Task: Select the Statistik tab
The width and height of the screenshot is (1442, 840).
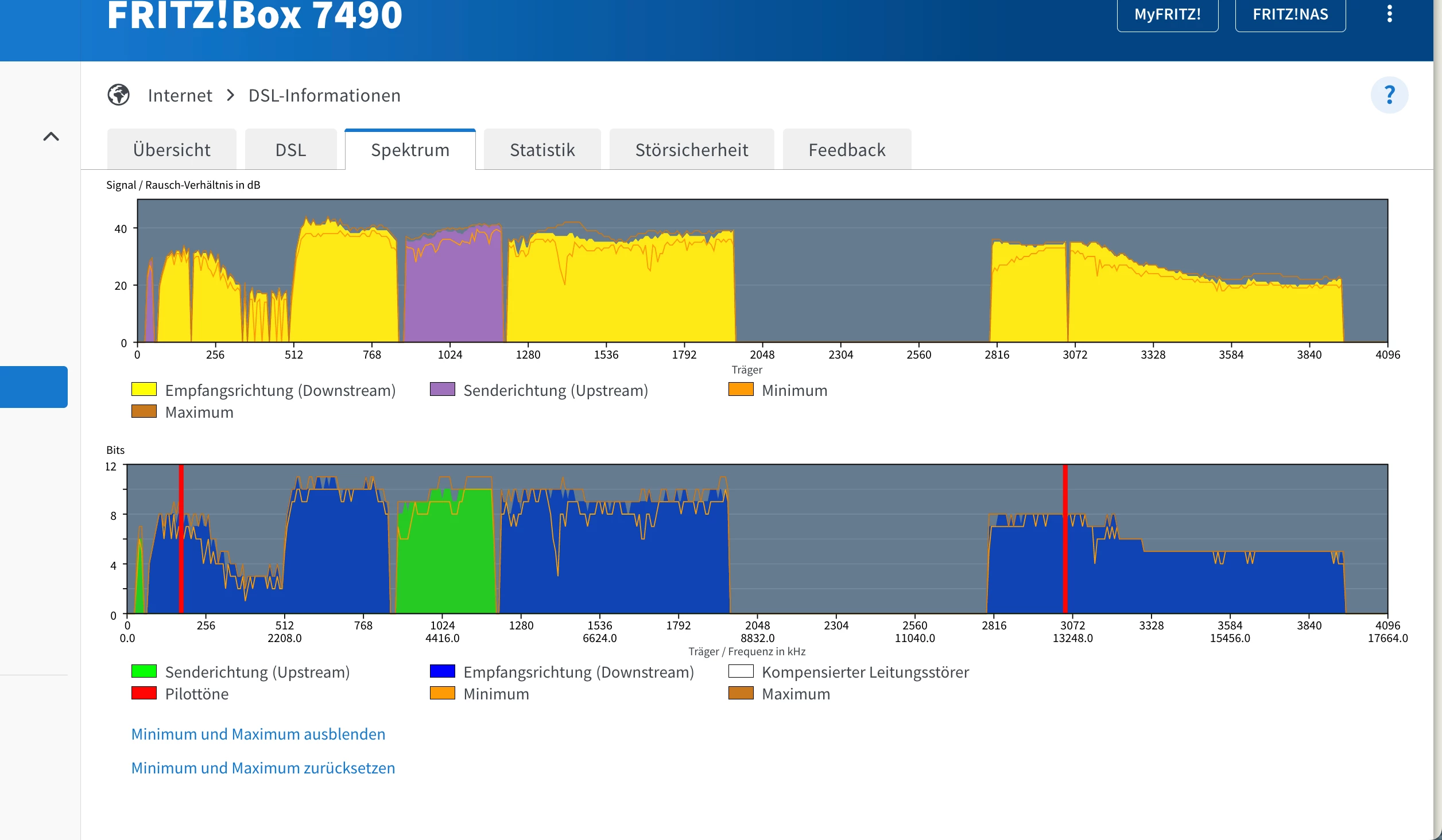Action: 542,150
